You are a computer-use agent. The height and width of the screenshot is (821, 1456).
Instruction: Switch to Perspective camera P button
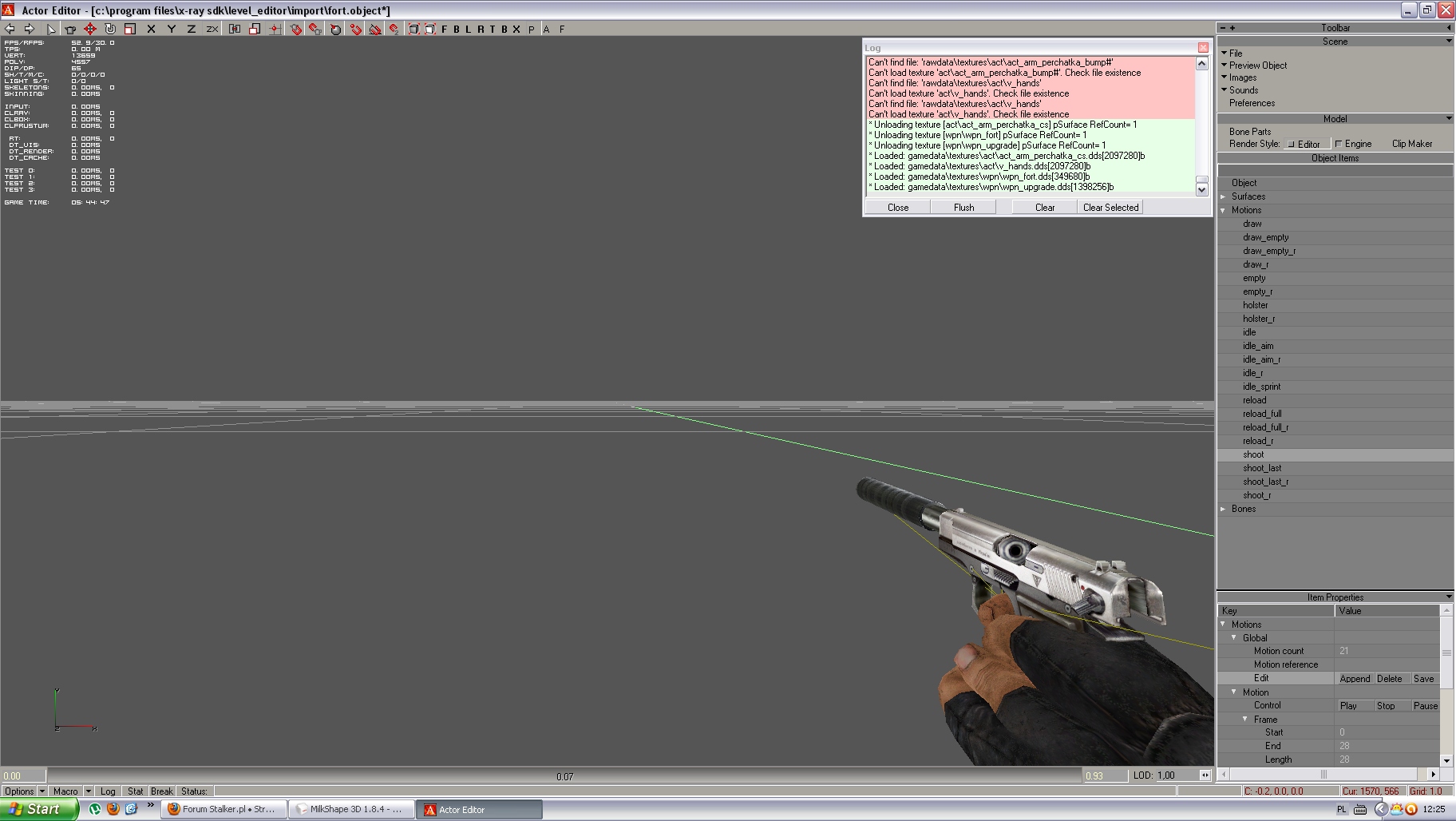click(532, 29)
